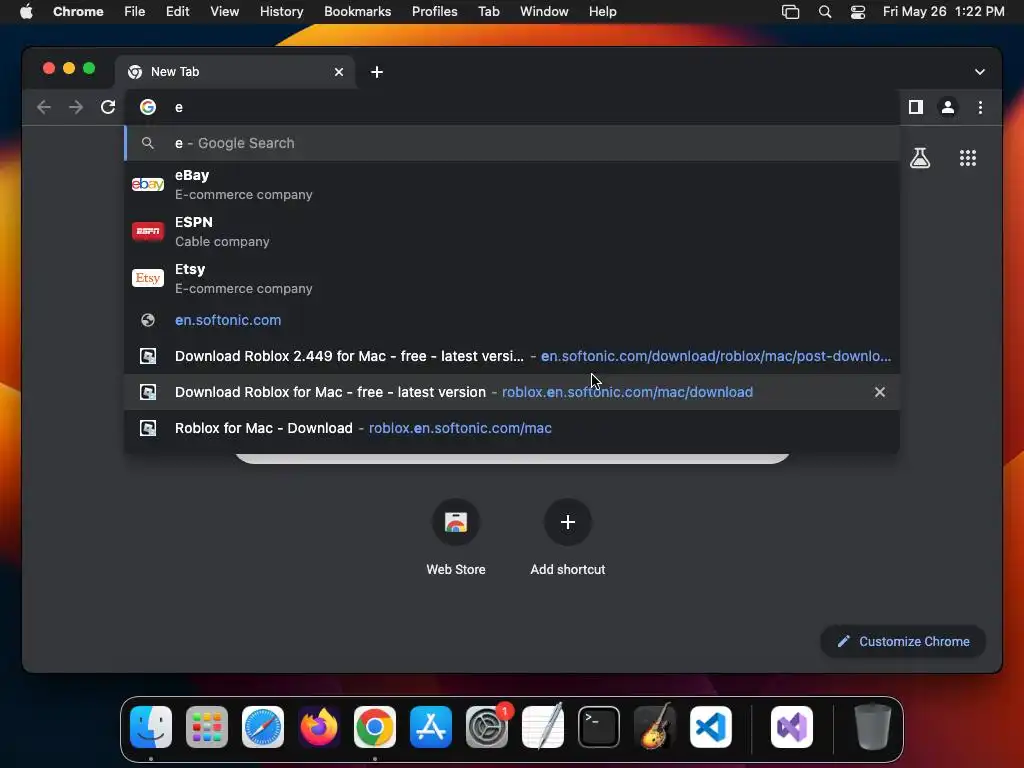The height and width of the screenshot is (768, 1024).
Task: Select the New Tab tab
Action: pos(235,72)
